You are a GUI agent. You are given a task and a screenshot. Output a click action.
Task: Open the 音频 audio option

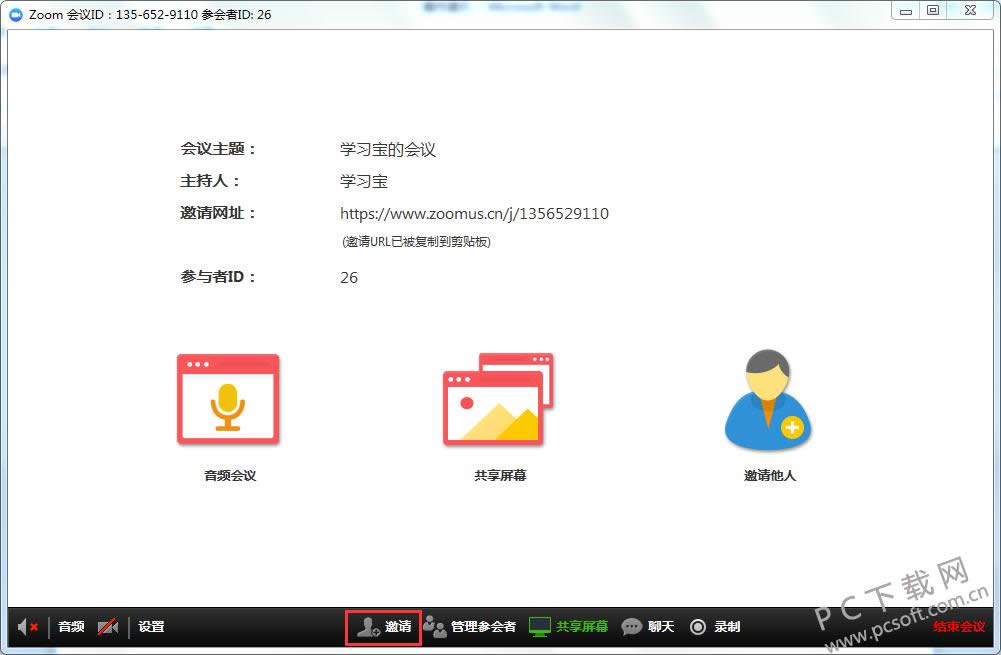71,627
